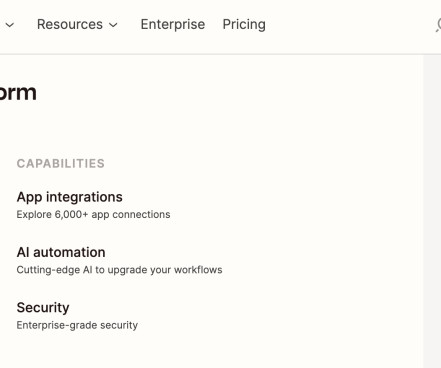Click 'Explore 6,000+ app connections' text
Viewport: 441px width, 368px height.
tap(93, 214)
